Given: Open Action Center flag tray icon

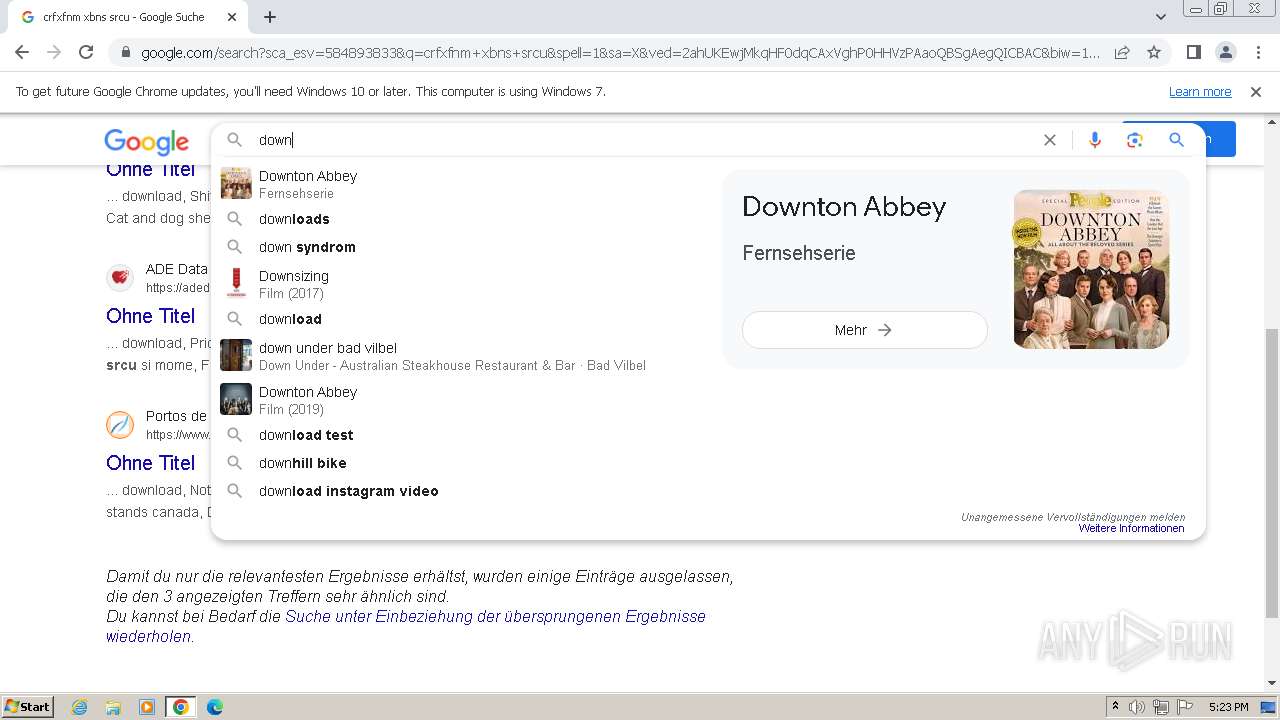Looking at the screenshot, I should 1185,707.
